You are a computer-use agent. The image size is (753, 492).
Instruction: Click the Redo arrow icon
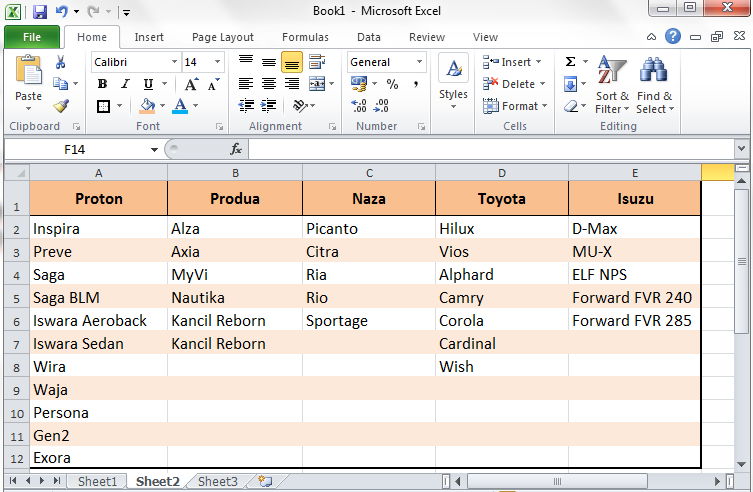tap(93, 11)
